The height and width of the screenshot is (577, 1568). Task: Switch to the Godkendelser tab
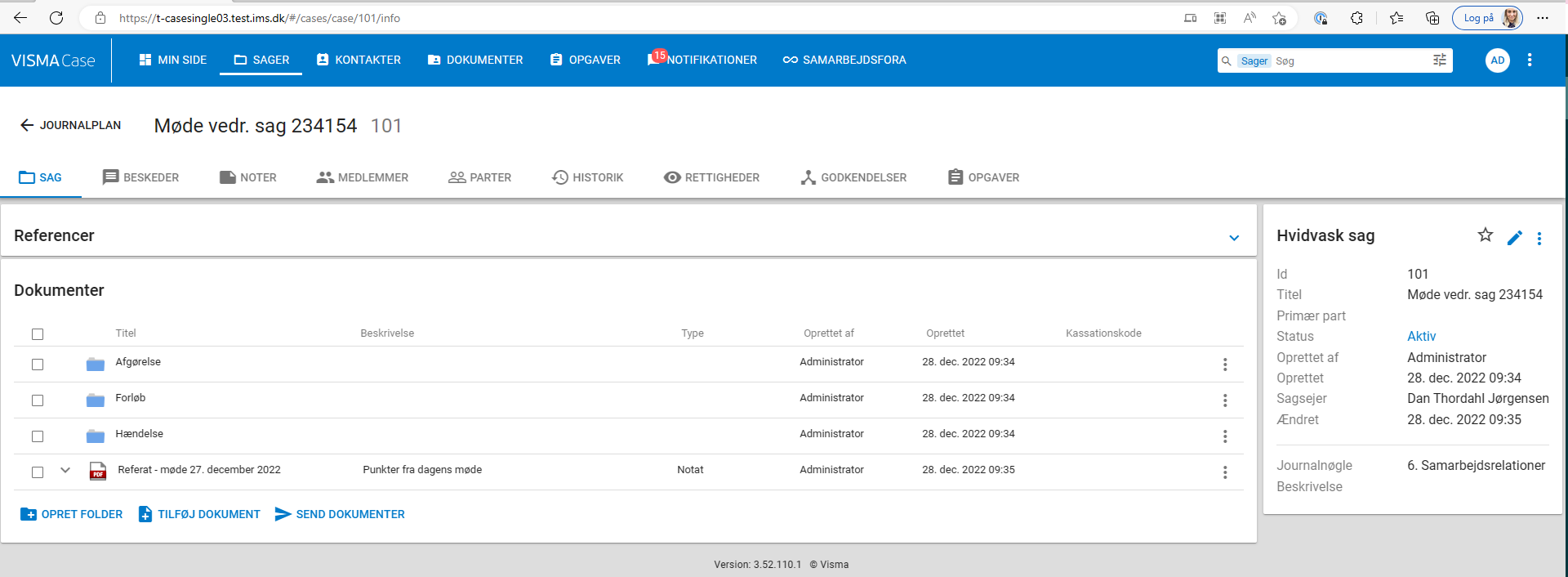[853, 177]
